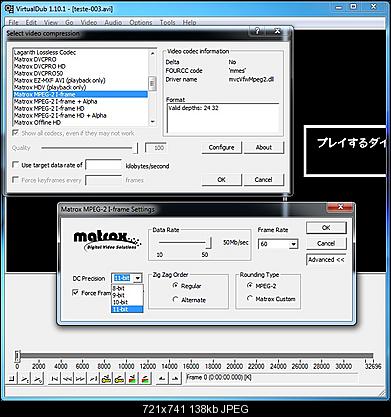Viewport: 391px width, 417px height.
Task: Jump to the start of video
Action: pyautogui.click(x=55, y=379)
